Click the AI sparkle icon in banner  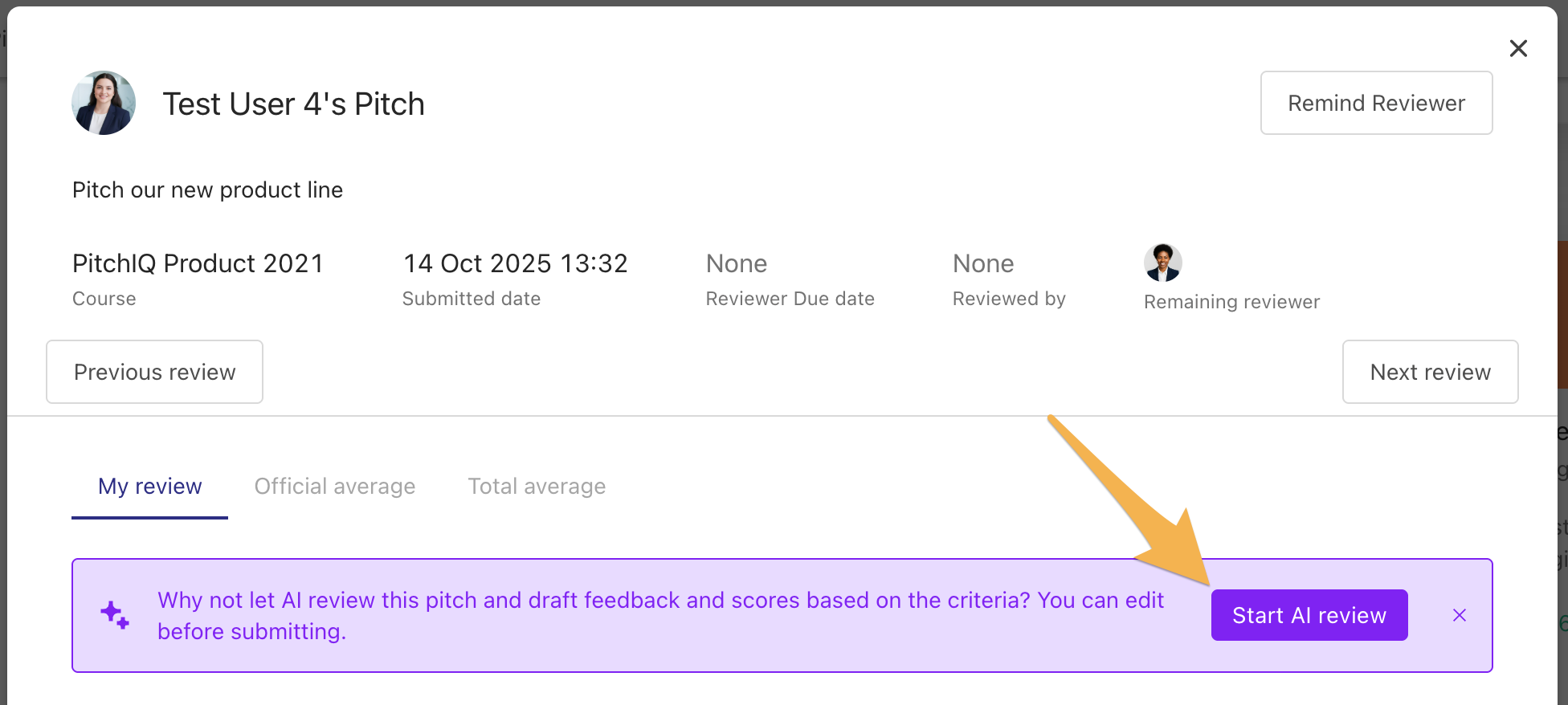(113, 614)
